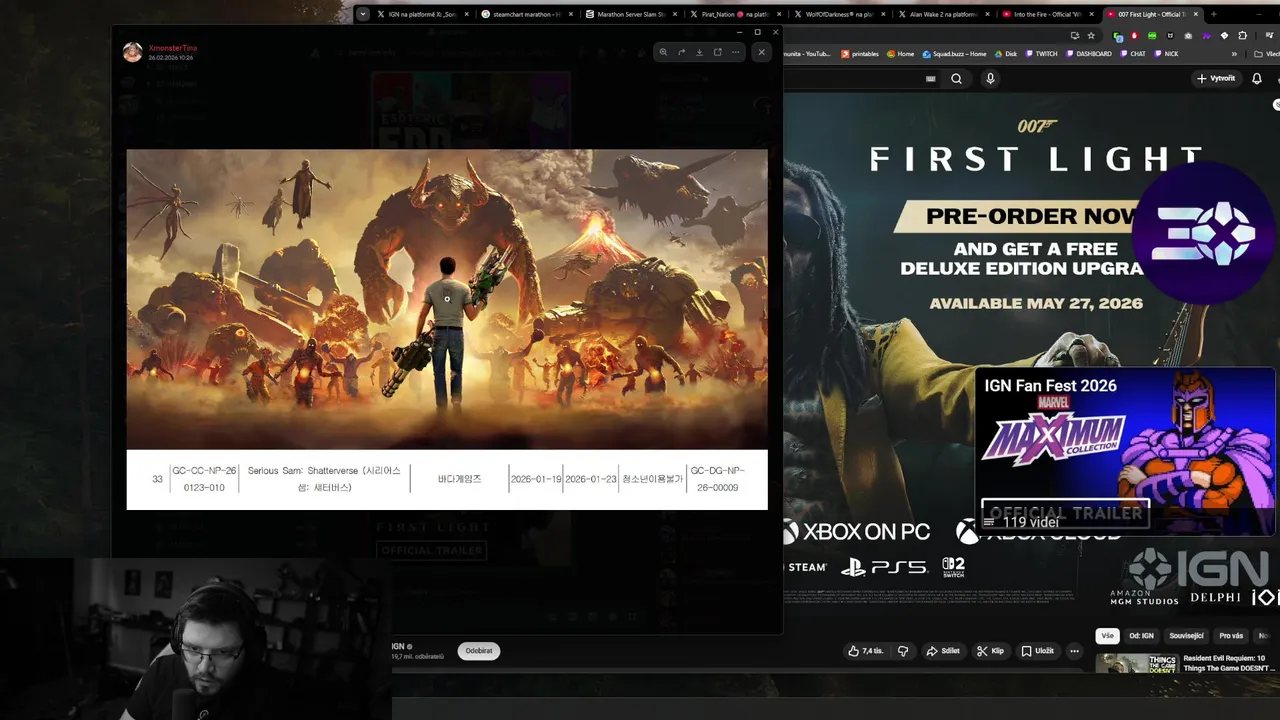Open the IGN channel name
The width and height of the screenshot is (1280, 720).
click(x=398, y=647)
